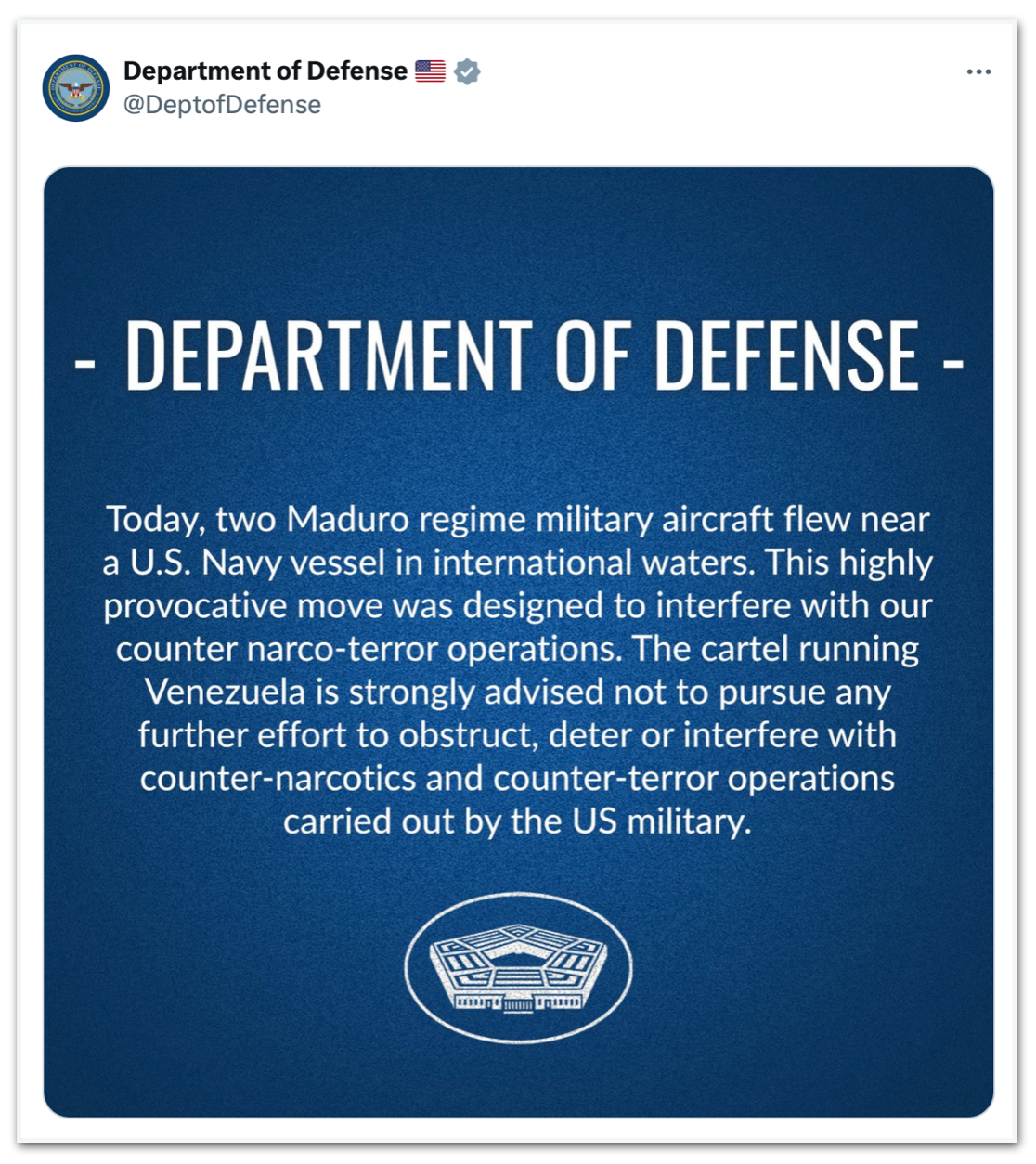
Task: Click the Pentagon building logo in the image
Action: click(x=518, y=968)
